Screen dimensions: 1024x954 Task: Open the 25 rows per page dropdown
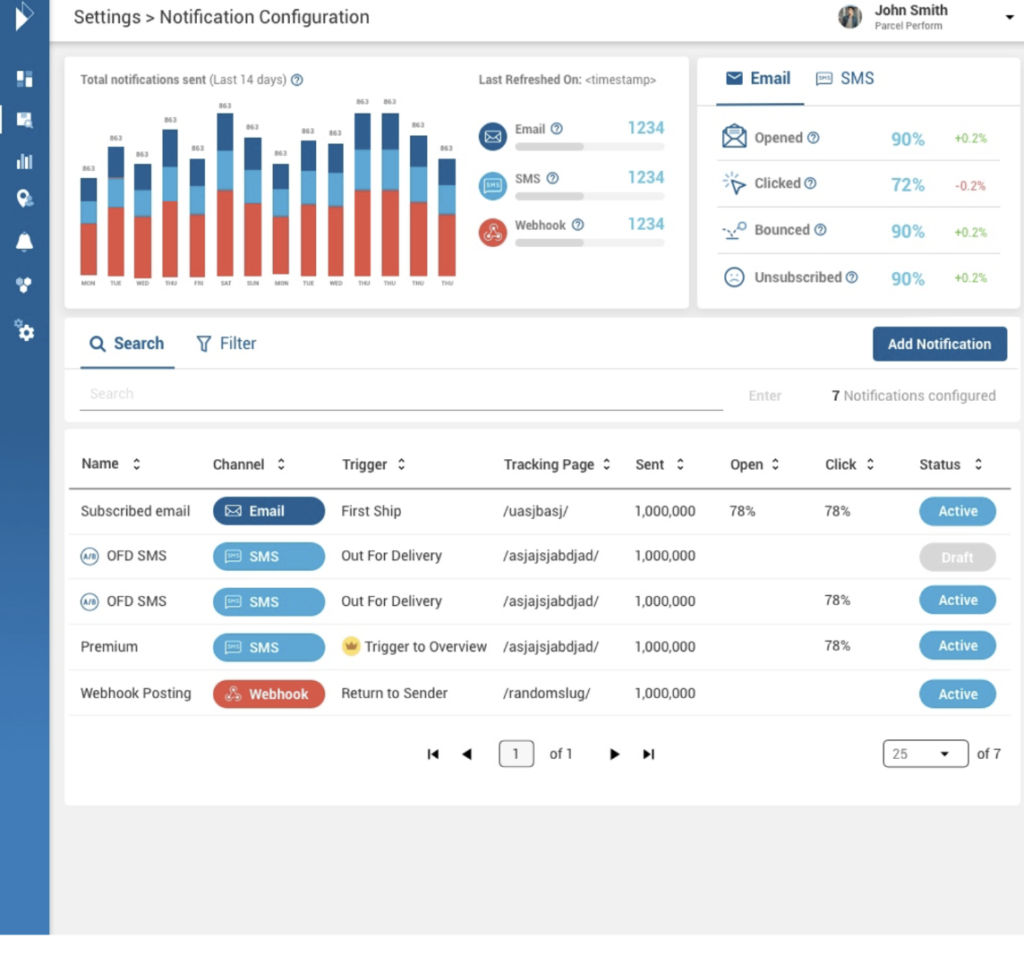925,754
